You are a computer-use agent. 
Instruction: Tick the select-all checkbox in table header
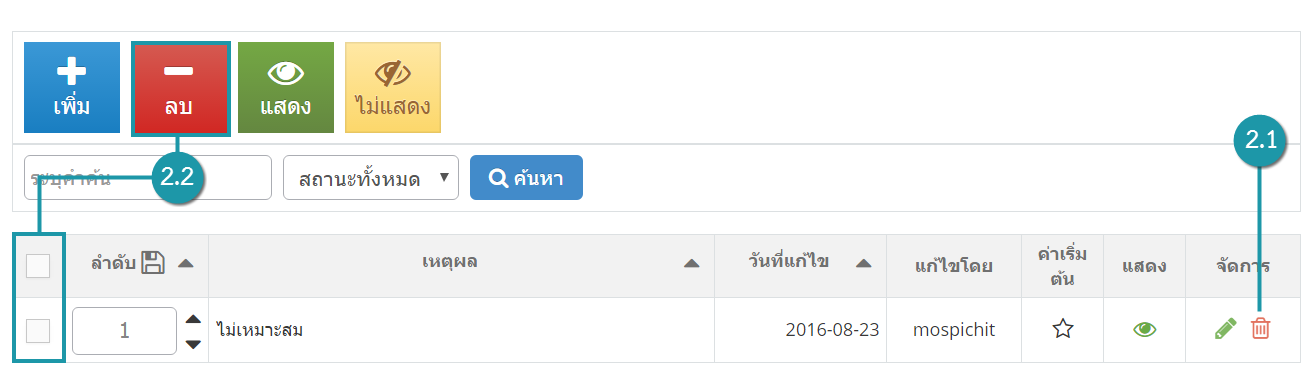click(38, 265)
